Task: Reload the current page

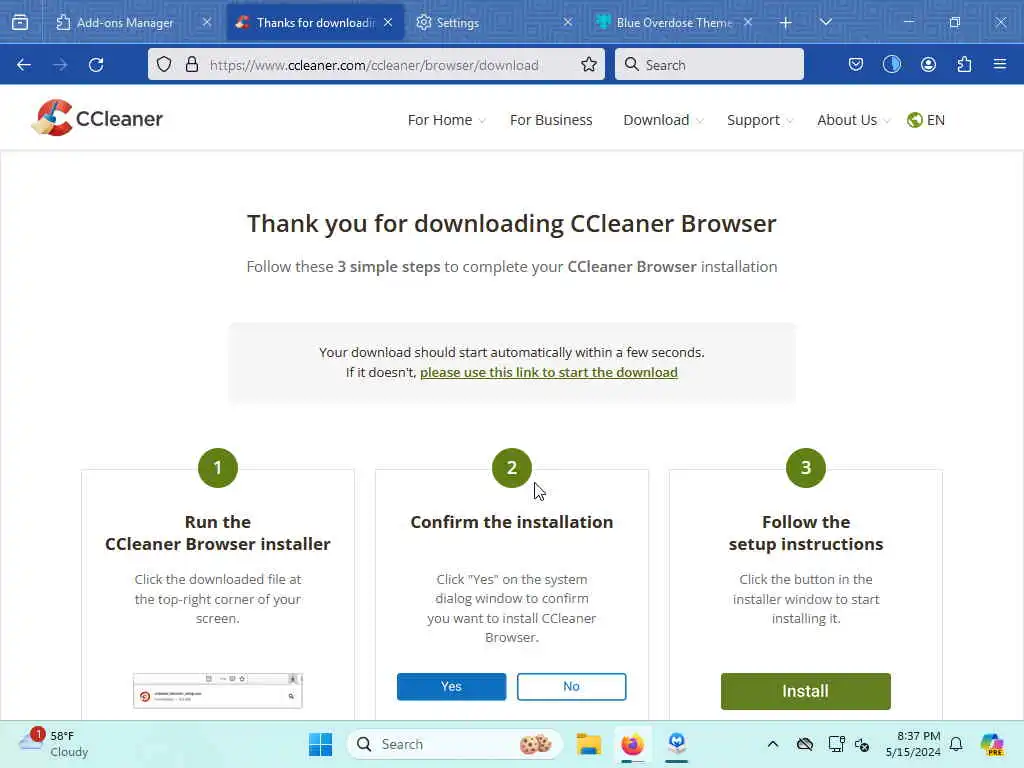Action: coord(96,65)
